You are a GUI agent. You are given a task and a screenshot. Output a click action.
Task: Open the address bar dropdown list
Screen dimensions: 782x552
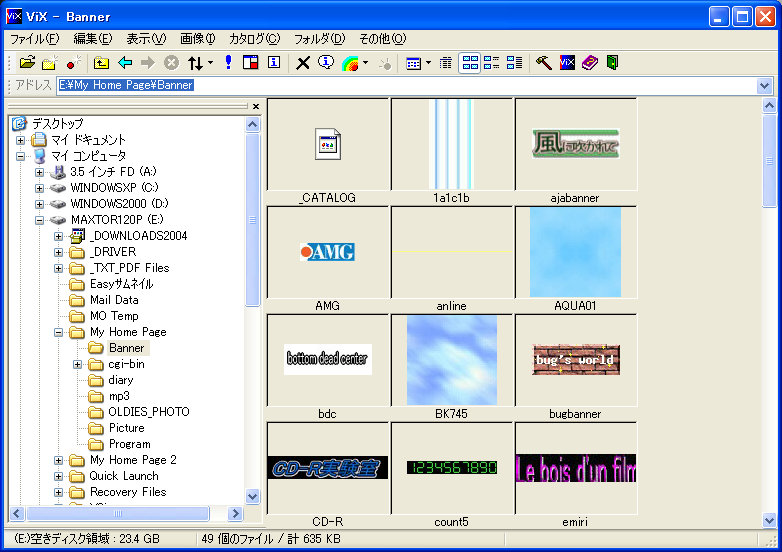click(x=765, y=86)
